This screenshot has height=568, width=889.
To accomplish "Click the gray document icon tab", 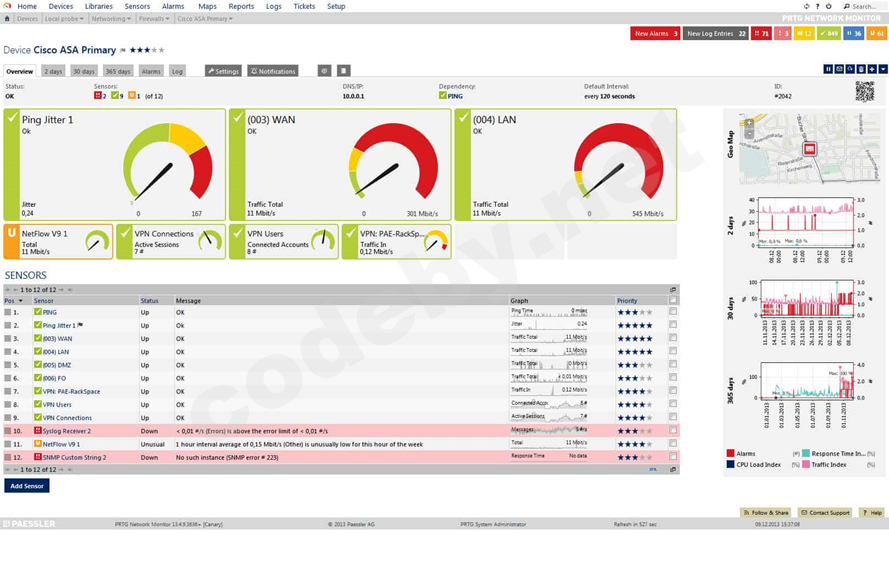I will coord(344,71).
